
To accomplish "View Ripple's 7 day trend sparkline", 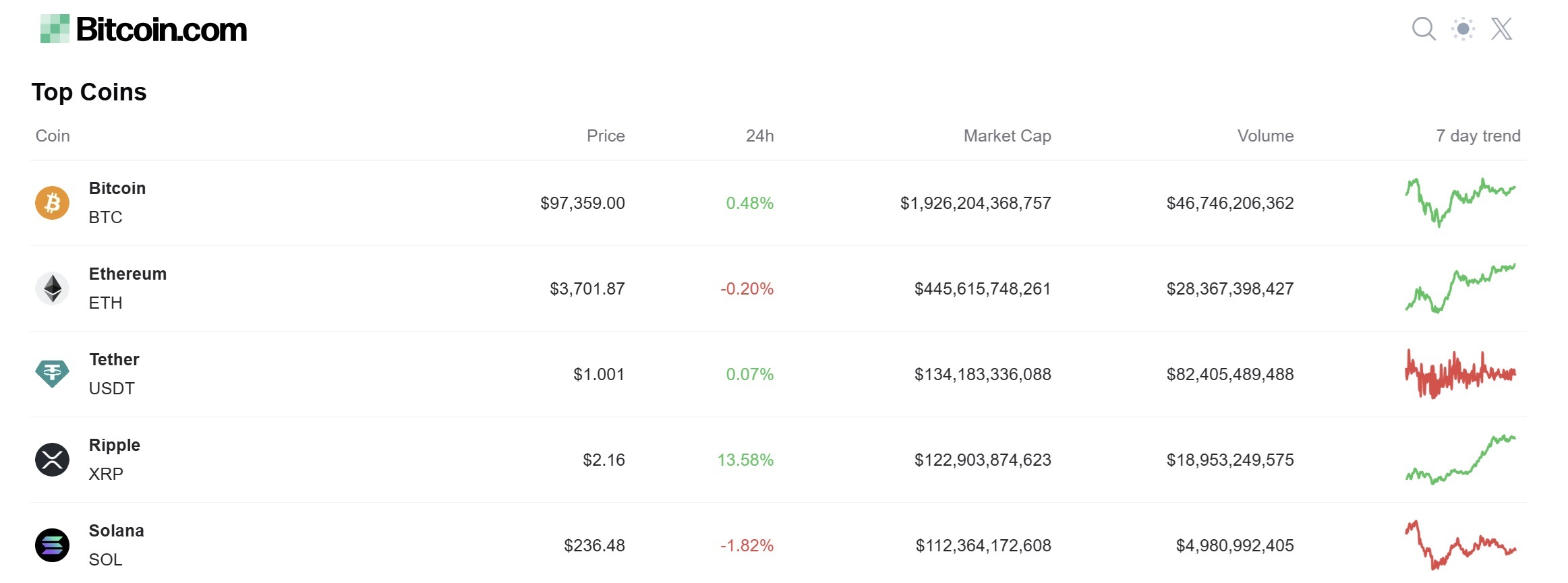I will (x=1460, y=460).
